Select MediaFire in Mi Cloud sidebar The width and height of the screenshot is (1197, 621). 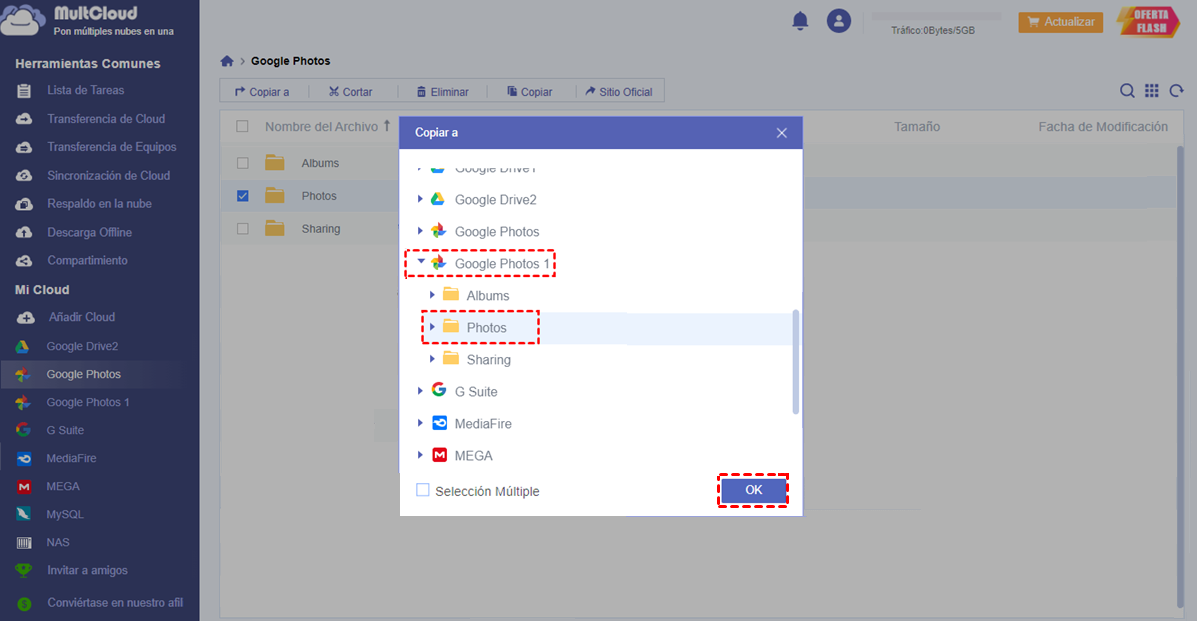pos(71,458)
